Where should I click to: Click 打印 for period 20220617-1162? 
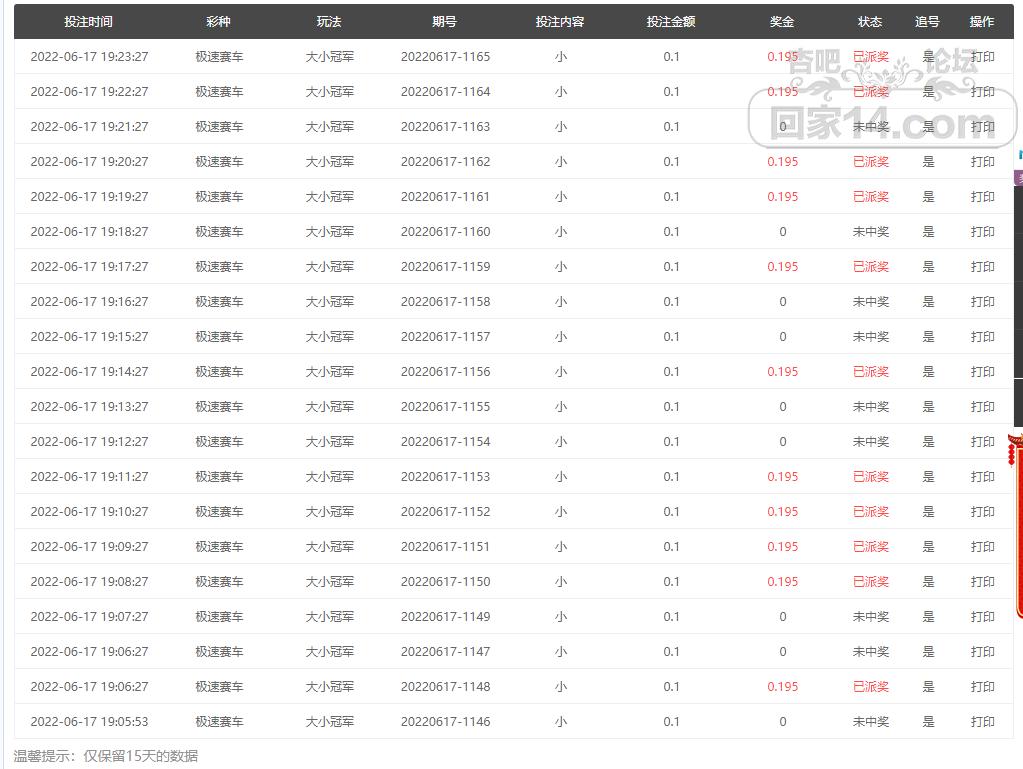tap(982, 162)
